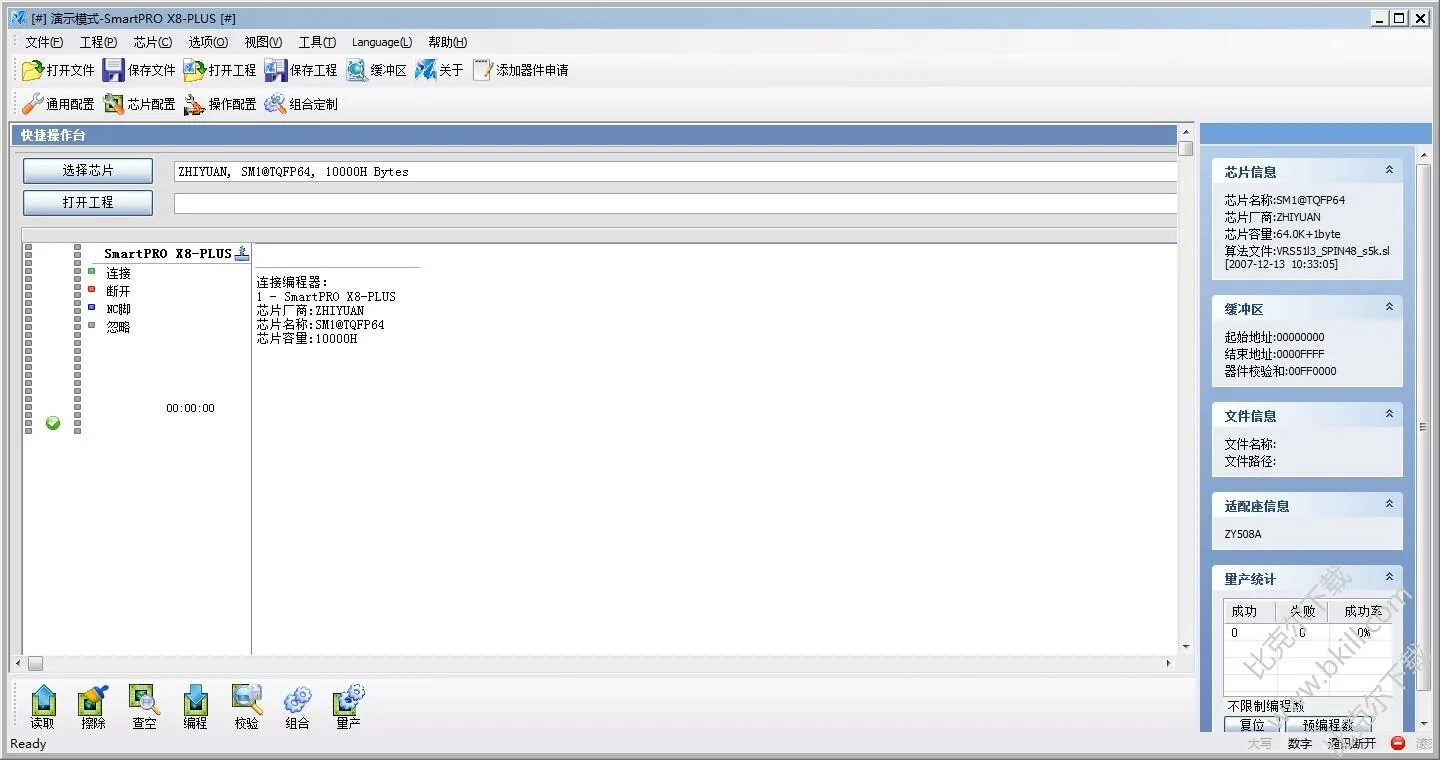
Task: Open the 工程(P) menu
Action: tap(98, 42)
